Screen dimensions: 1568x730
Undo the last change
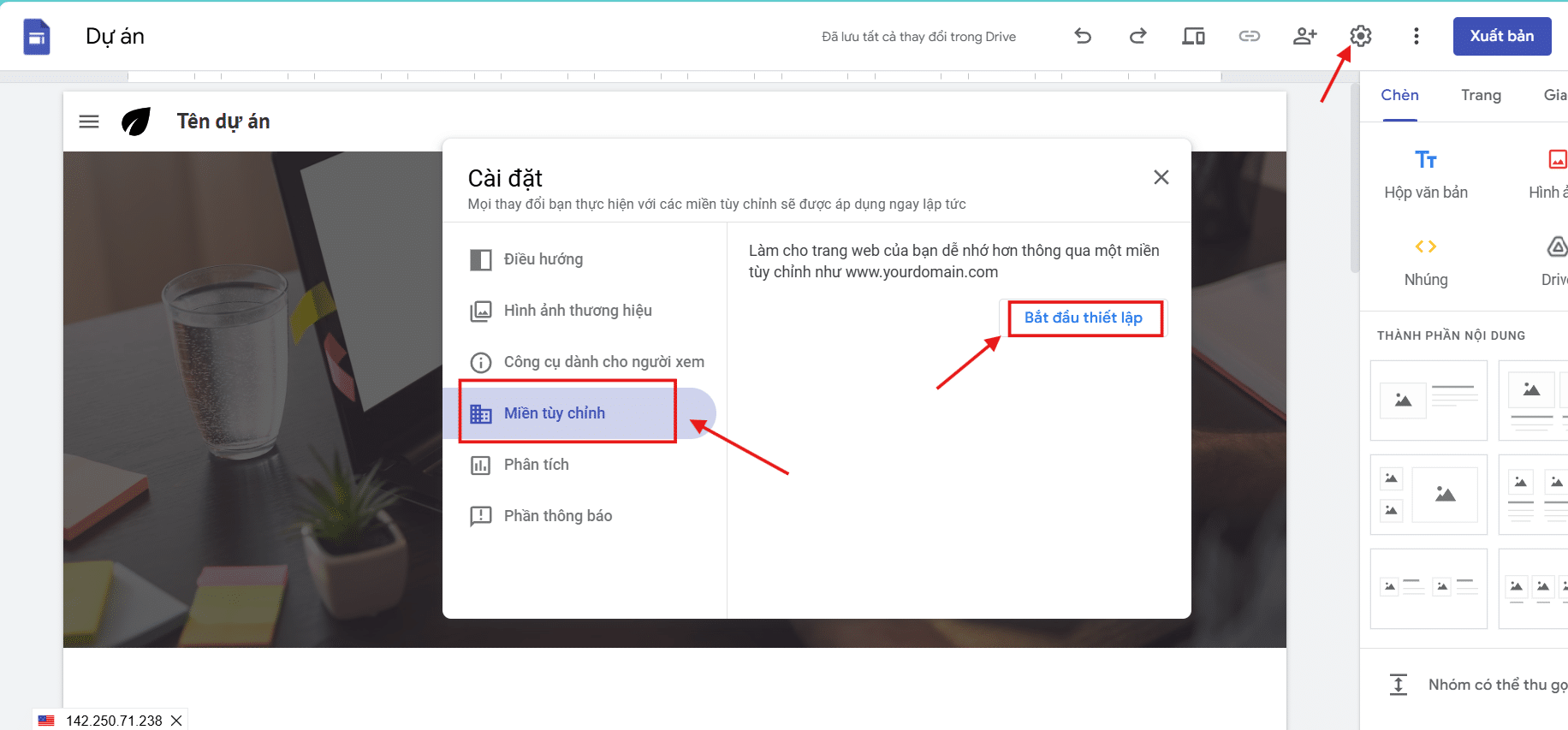(1083, 36)
